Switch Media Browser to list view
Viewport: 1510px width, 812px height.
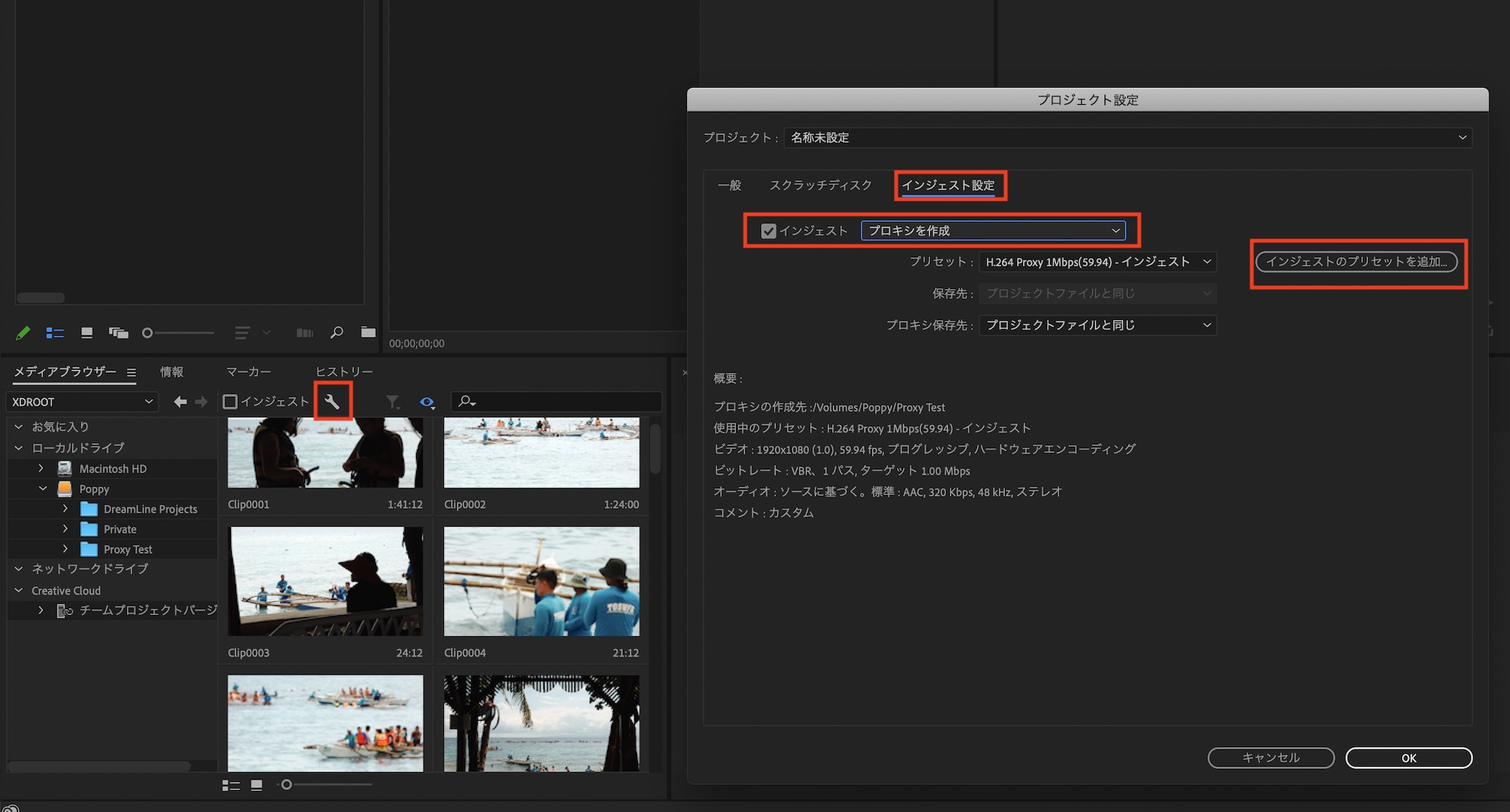pos(230,786)
